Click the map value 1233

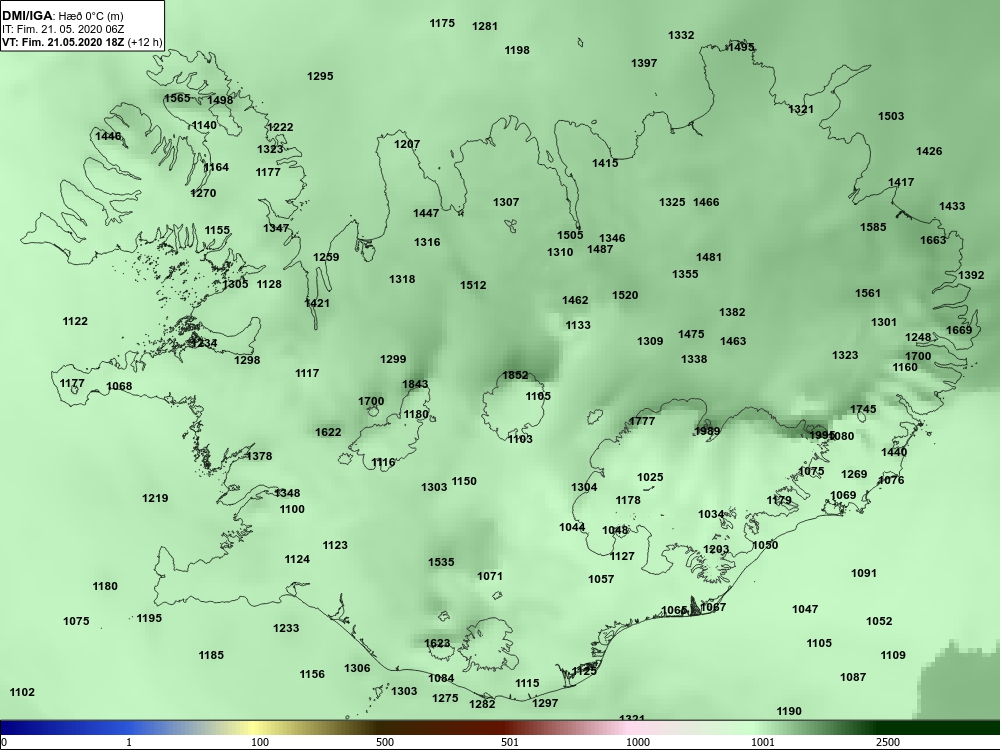click(286, 628)
